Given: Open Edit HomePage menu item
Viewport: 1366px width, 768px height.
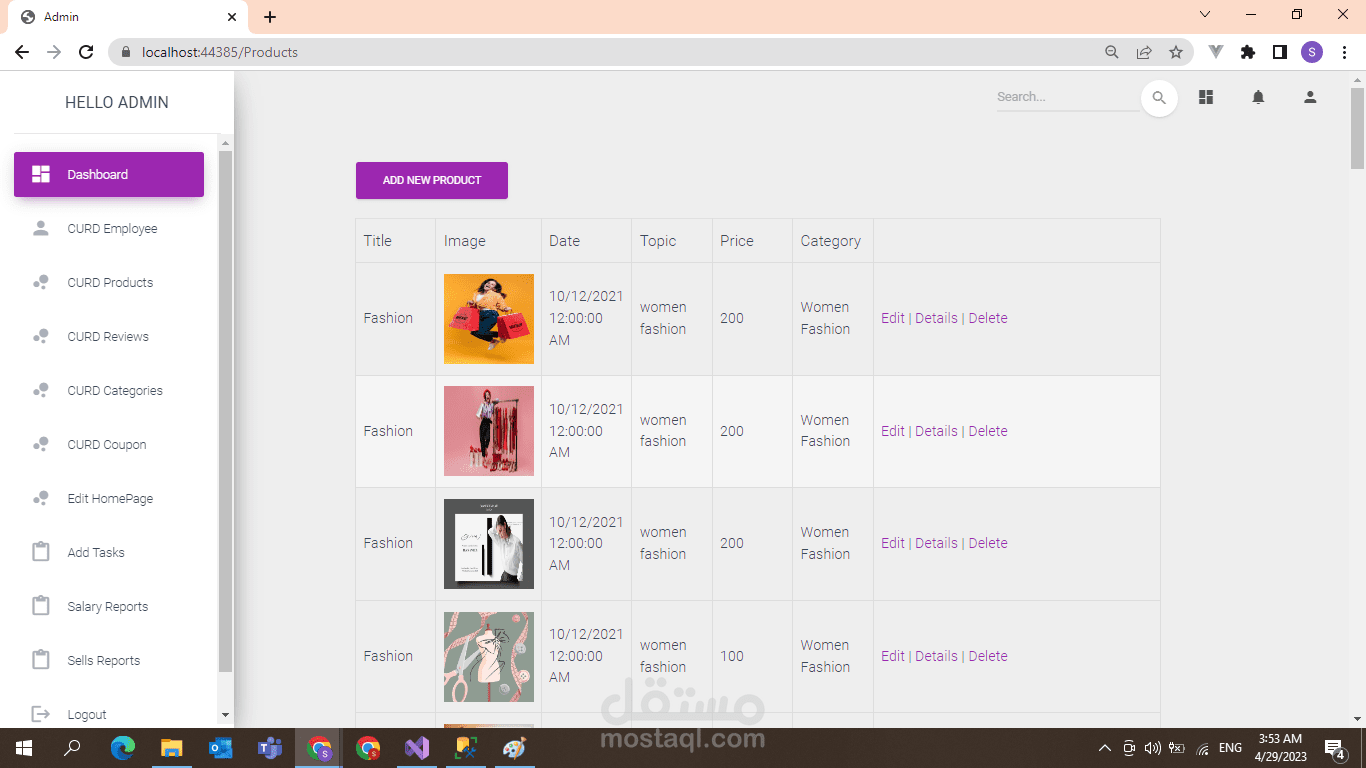Looking at the screenshot, I should click(109, 498).
